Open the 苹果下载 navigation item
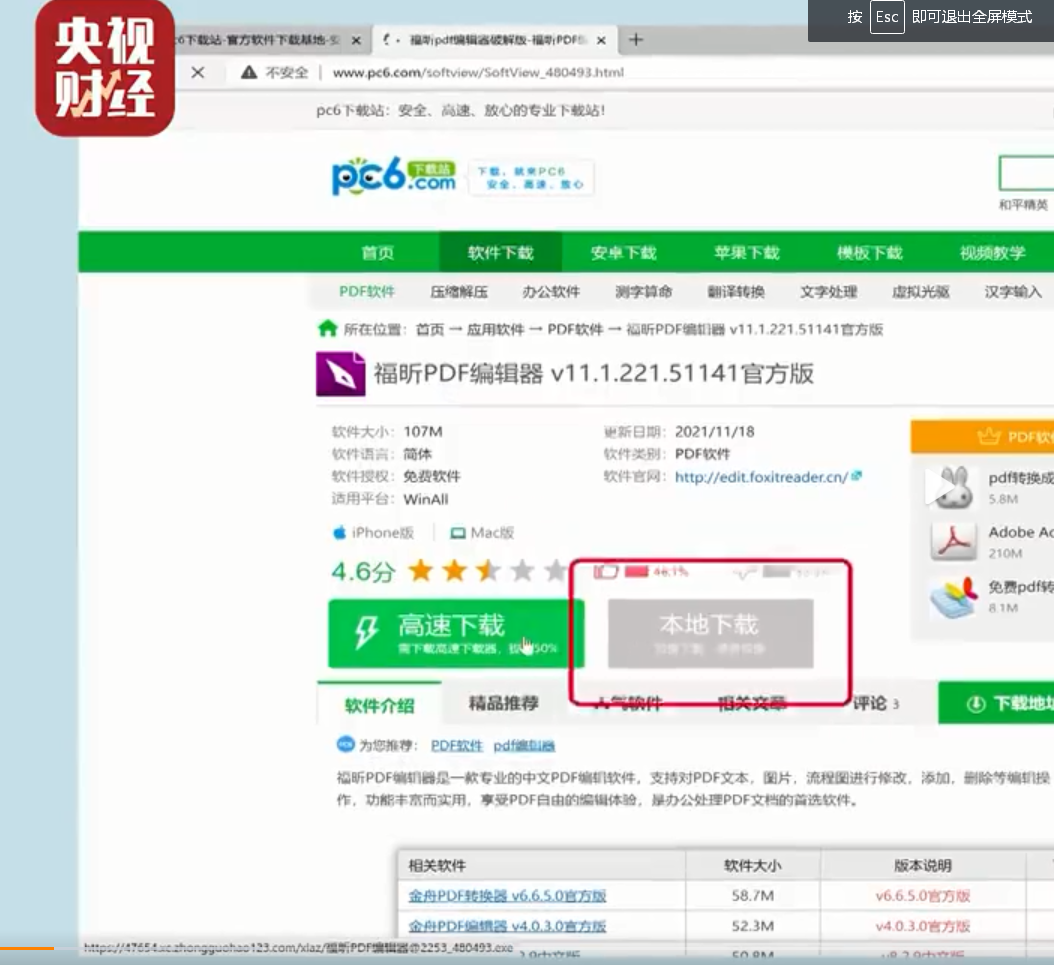The height and width of the screenshot is (965, 1054). point(747,253)
